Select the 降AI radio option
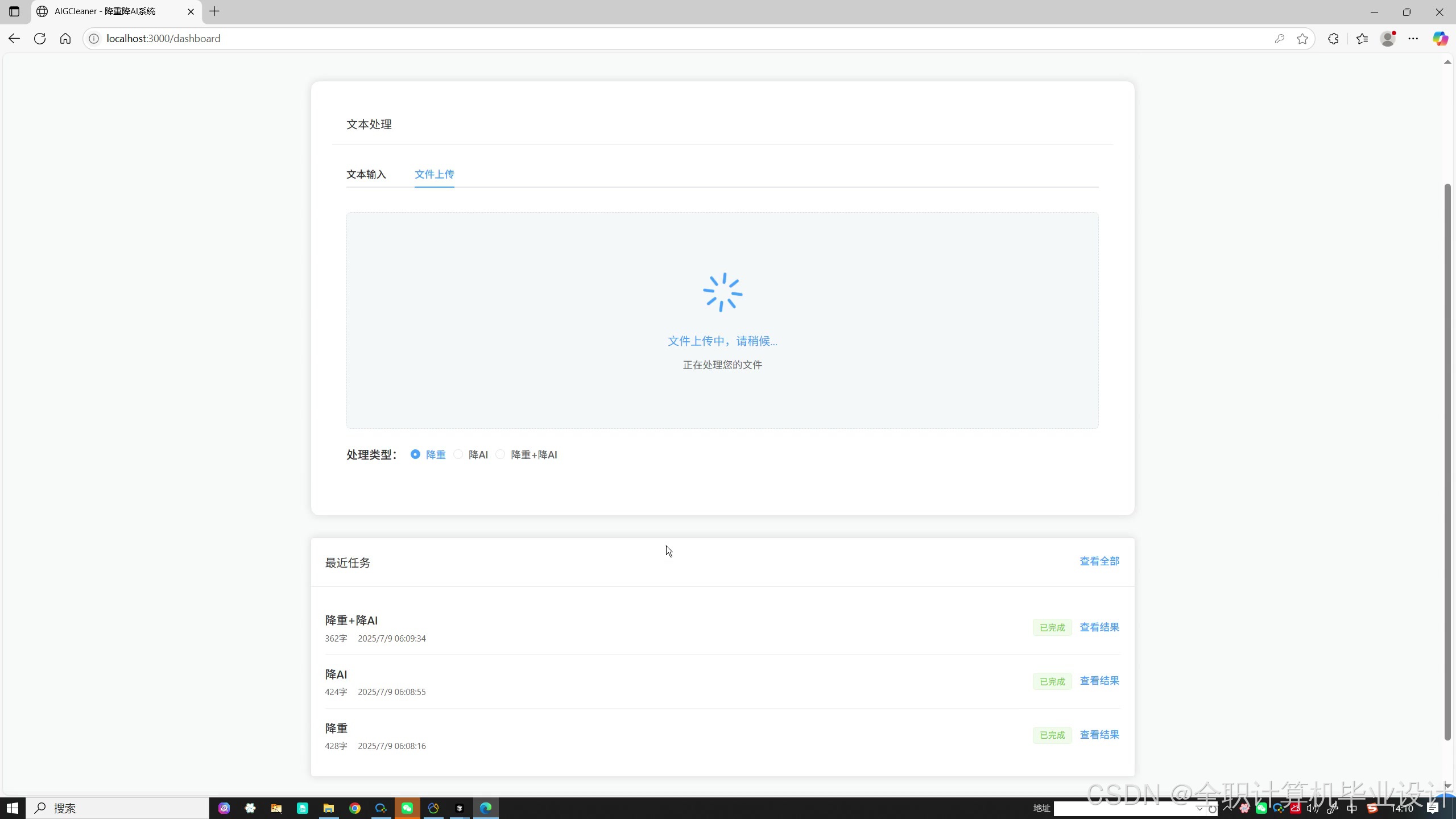This screenshot has width=1456, height=819. point(458,454)
